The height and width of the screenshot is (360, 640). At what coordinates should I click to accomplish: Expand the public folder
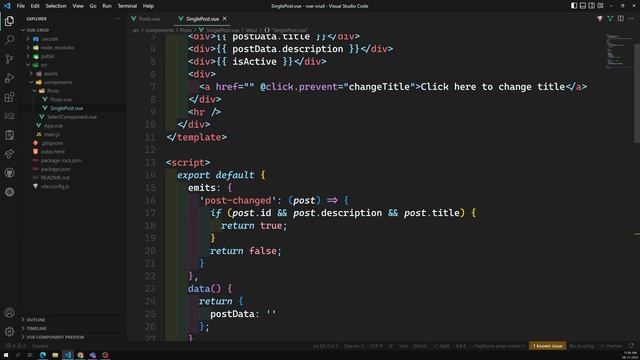tap(28, 56)
